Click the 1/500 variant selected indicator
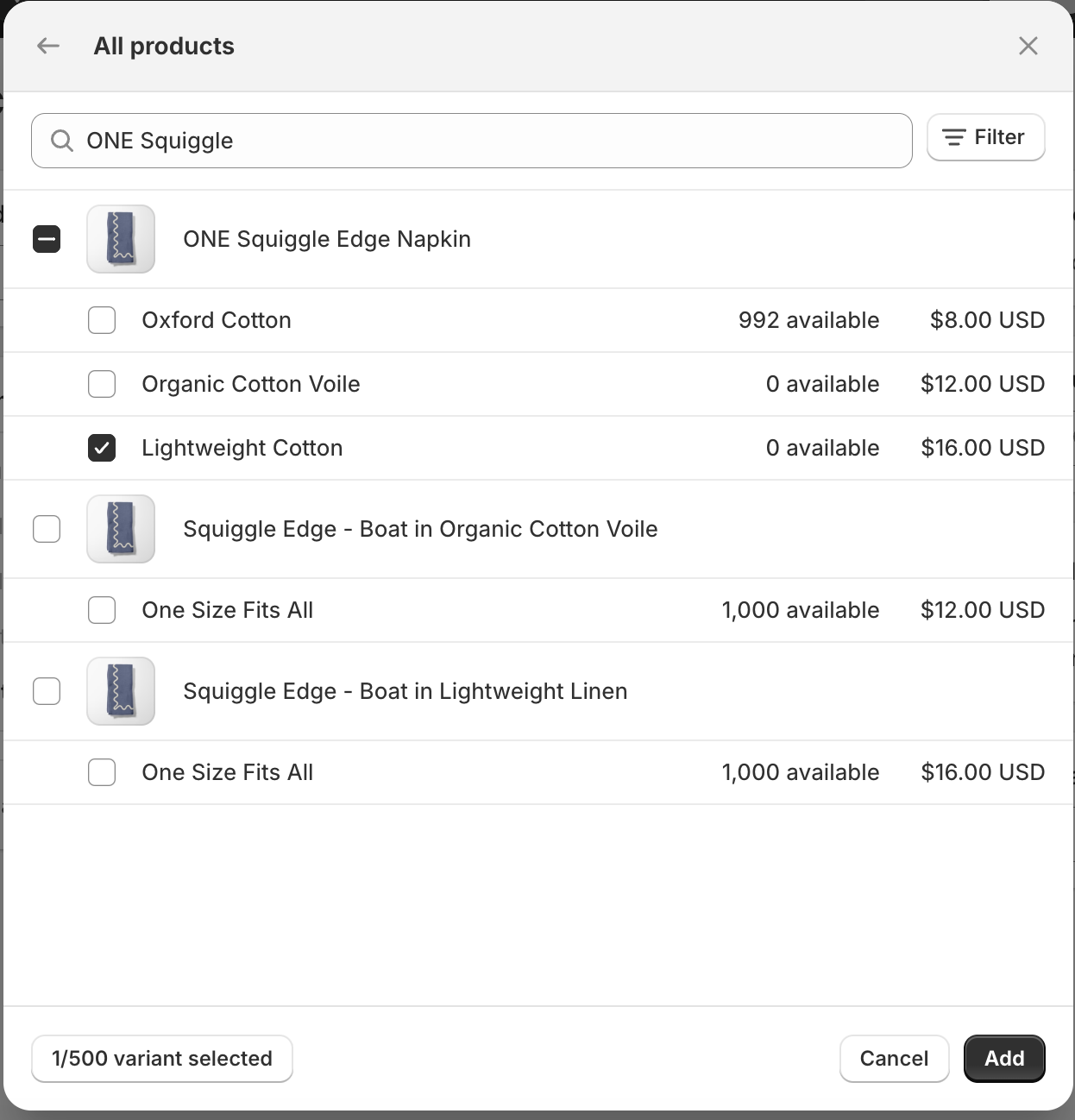Viewport: 1075px width, 1120px height. [161, 1059]
